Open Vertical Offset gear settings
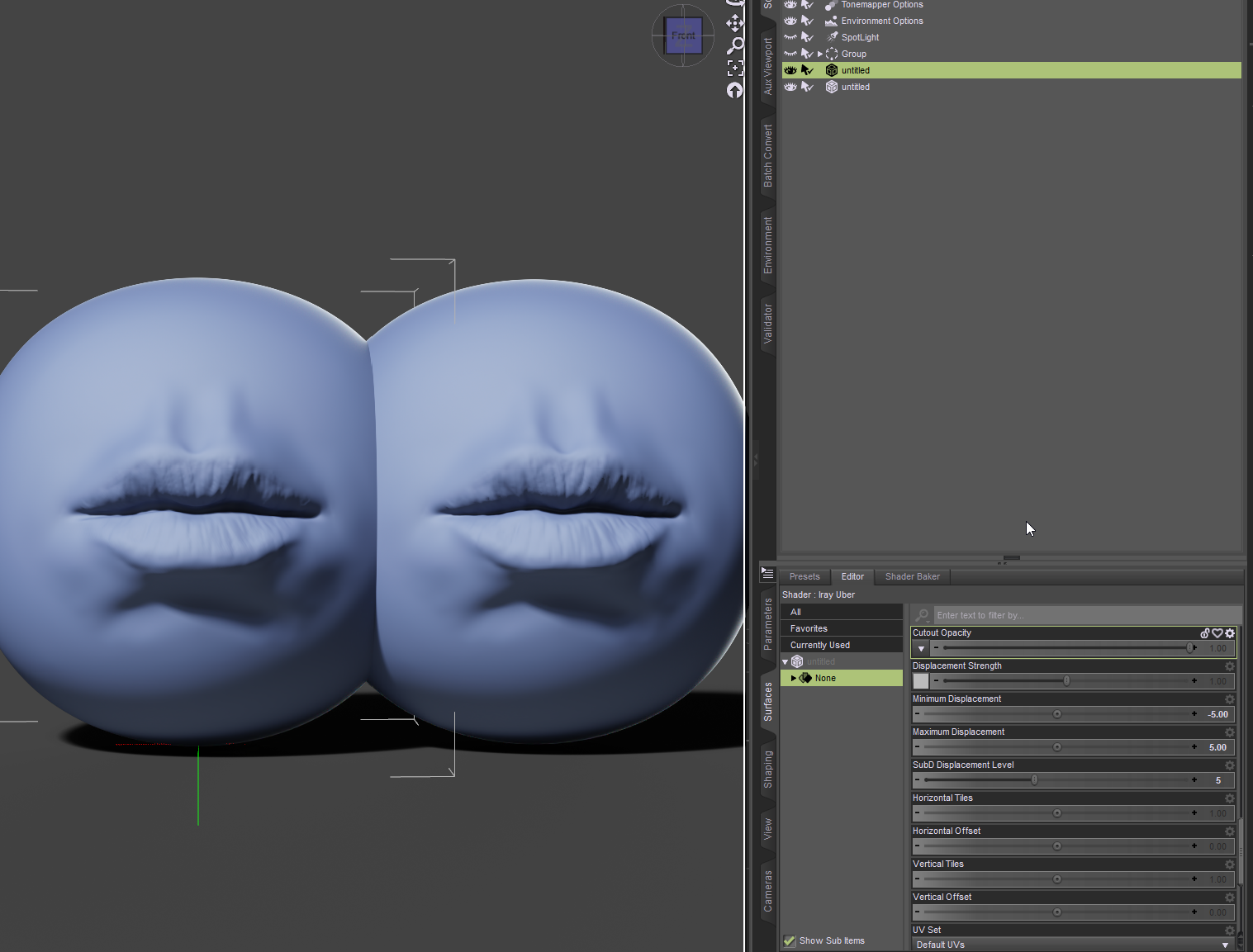The image size is (1253, 952). click(x=1230, y=898)
